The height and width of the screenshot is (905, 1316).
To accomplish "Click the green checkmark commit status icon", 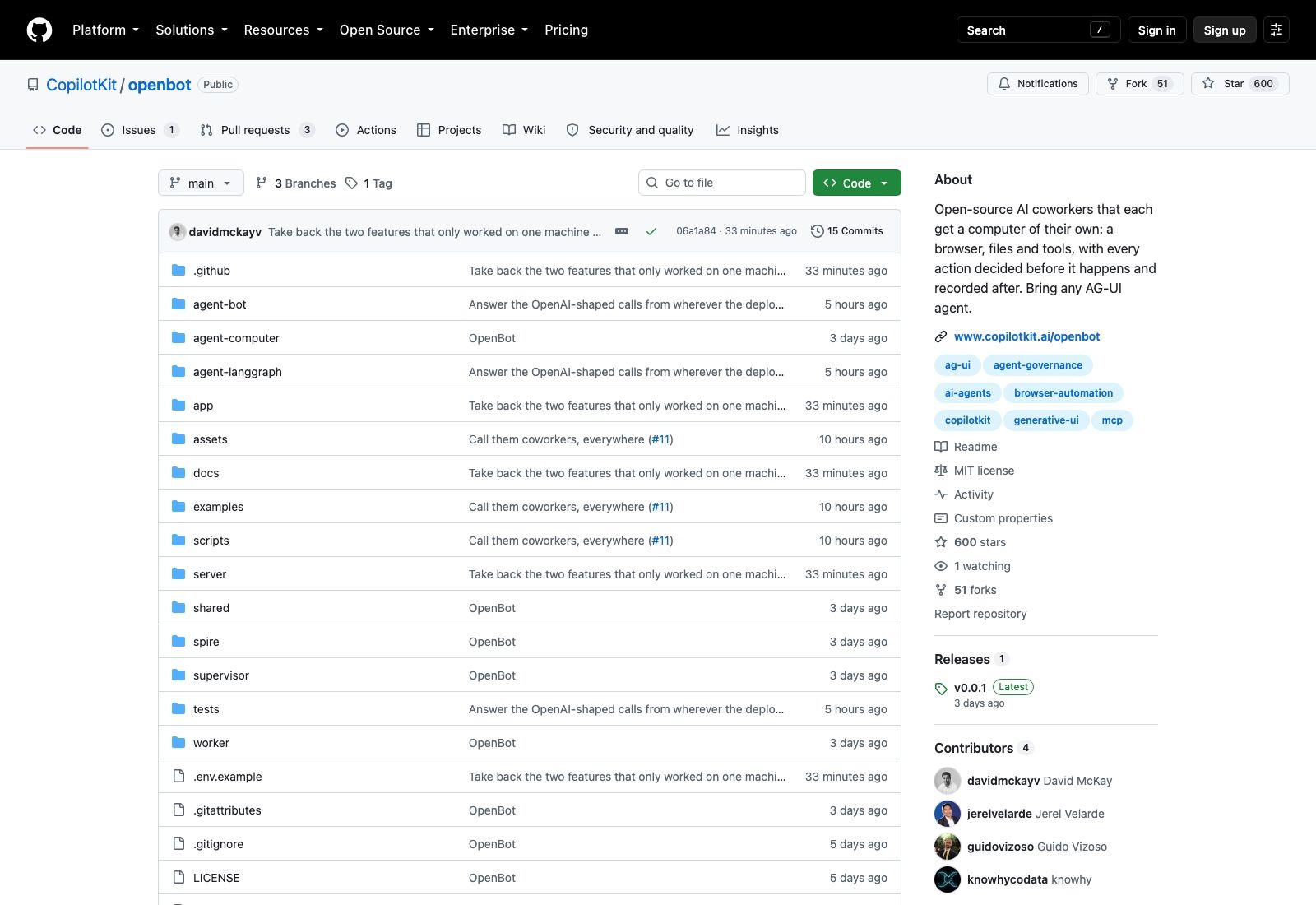I will 651,231.
